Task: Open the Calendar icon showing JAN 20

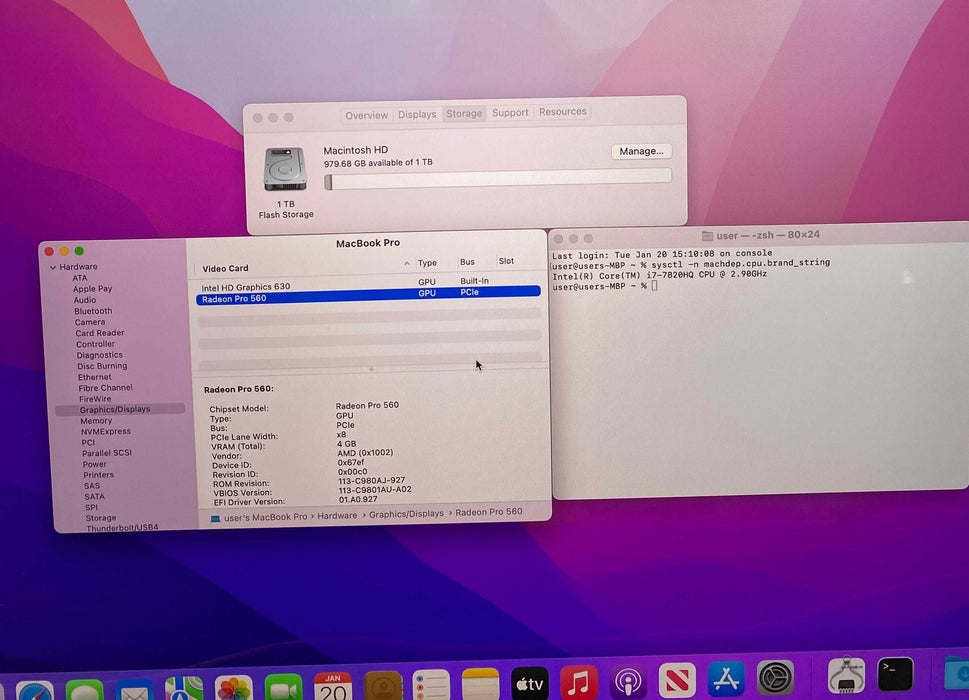Action: 332,686
